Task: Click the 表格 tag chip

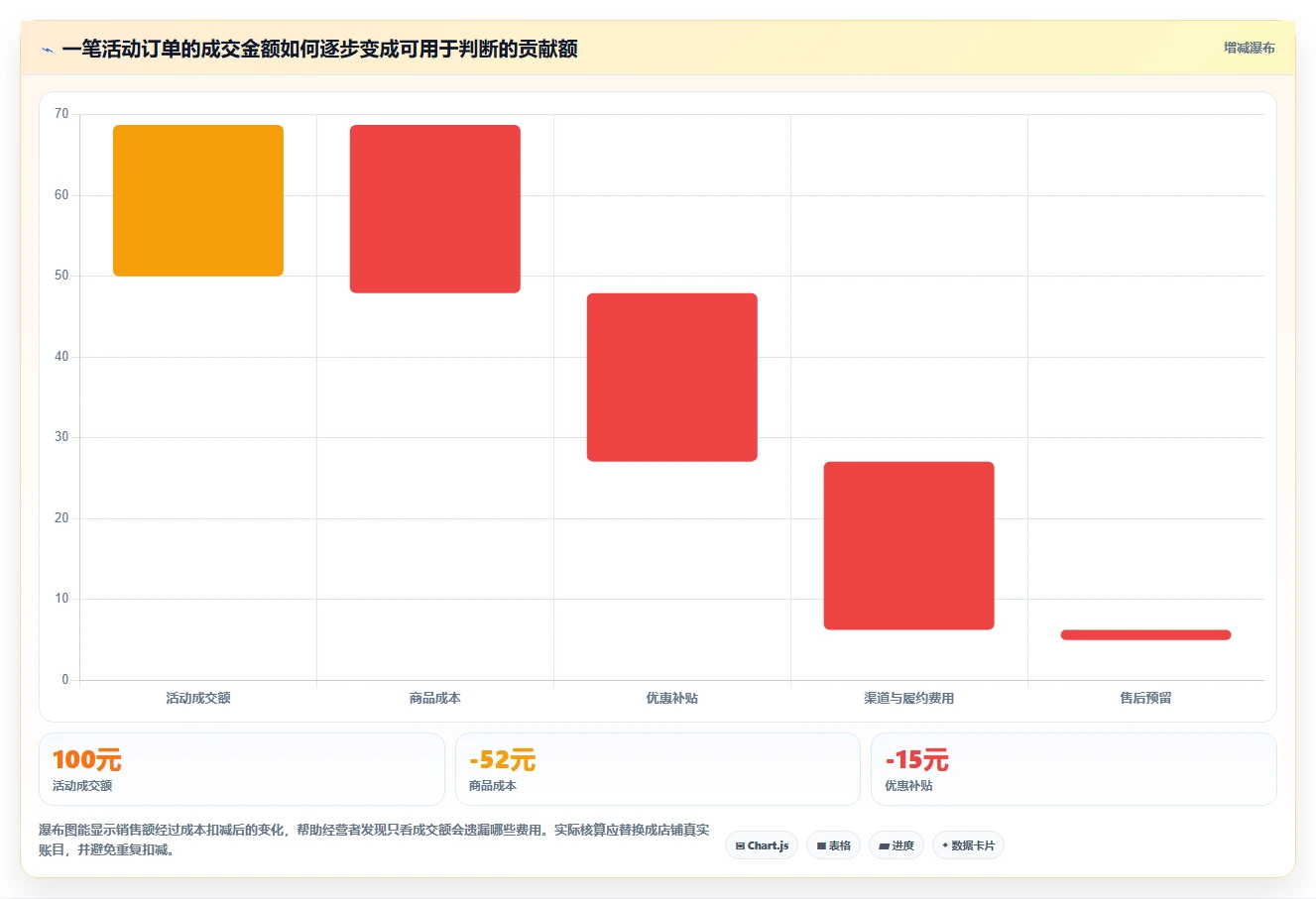Action: coord(833,845)
